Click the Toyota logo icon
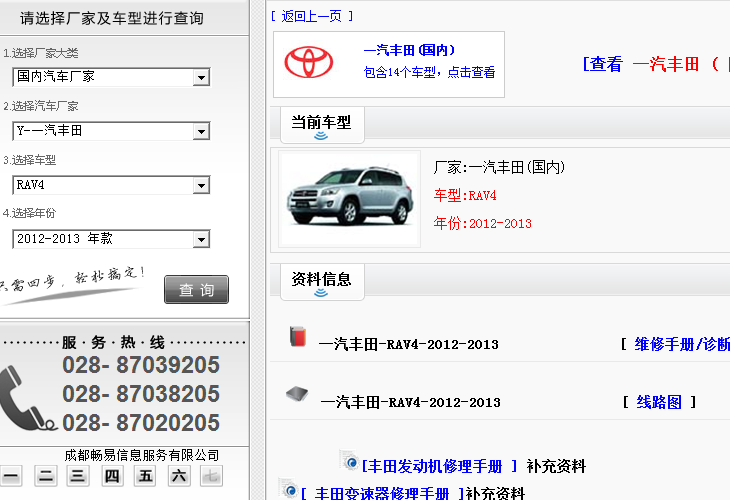The width and height of the screenshot is (730, 500). pos(309,62)
